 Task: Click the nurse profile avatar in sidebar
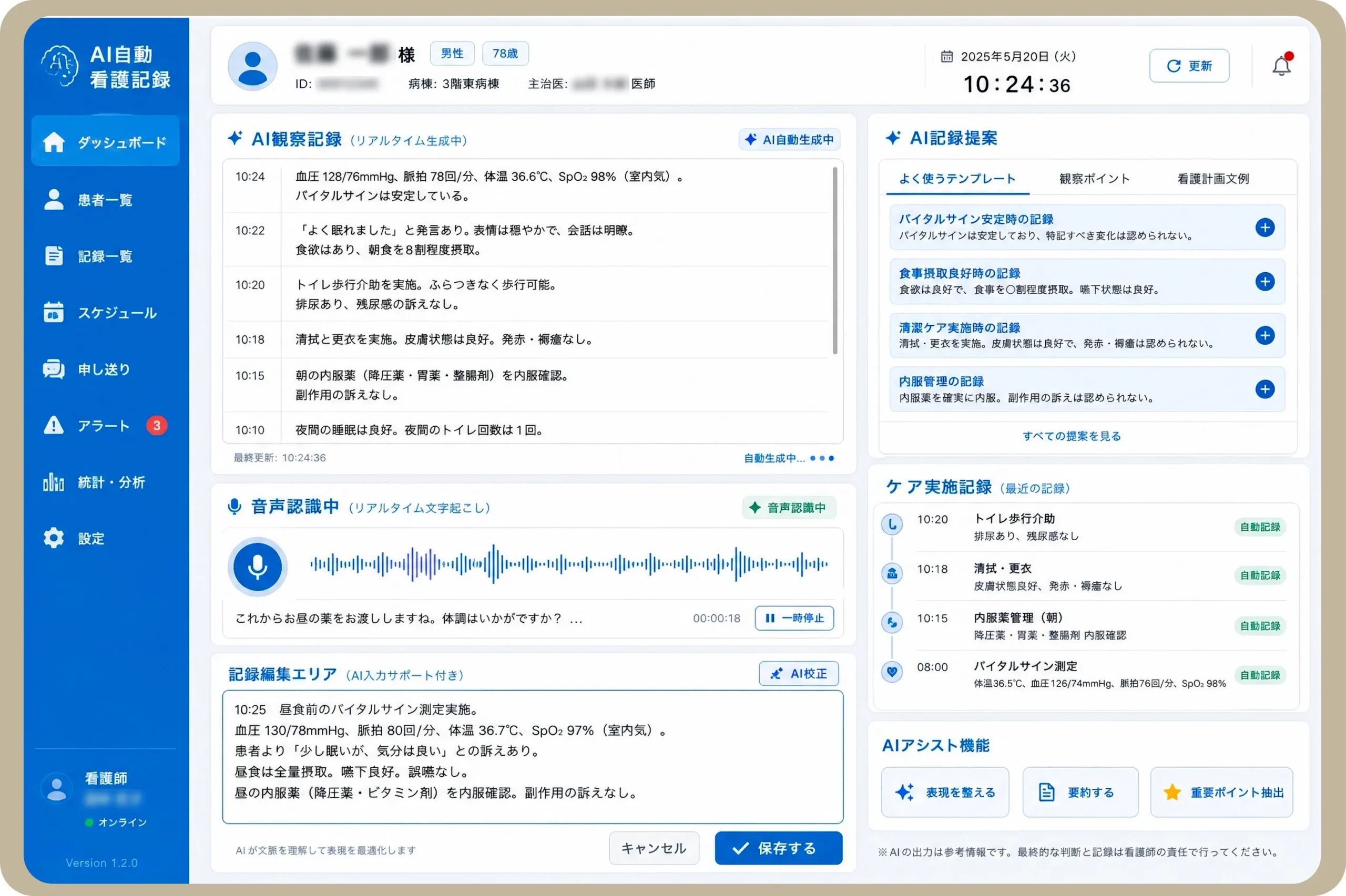pyautogui.click(x=57, y=789)
